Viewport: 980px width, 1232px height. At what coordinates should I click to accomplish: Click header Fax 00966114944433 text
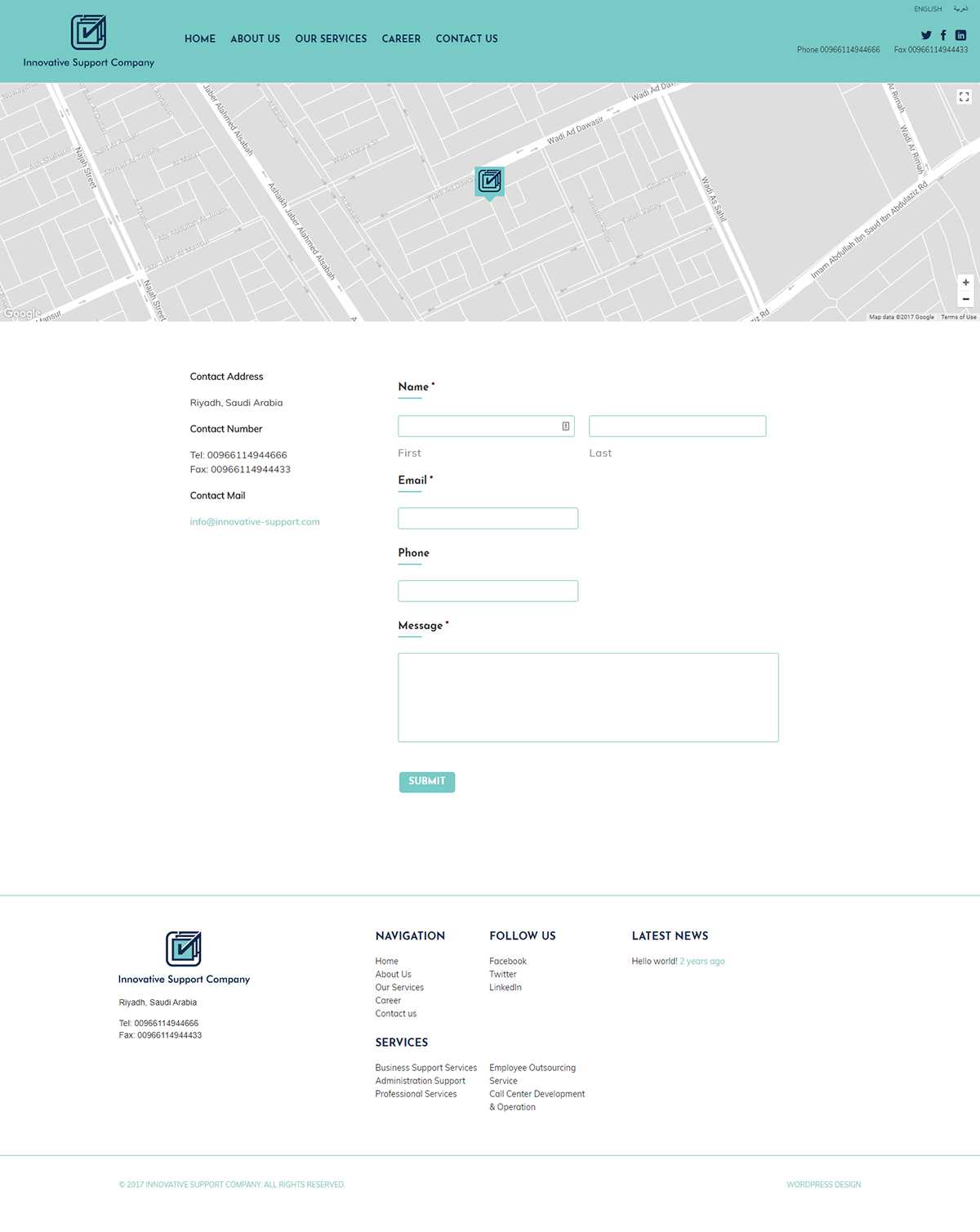tap(930, 50)
